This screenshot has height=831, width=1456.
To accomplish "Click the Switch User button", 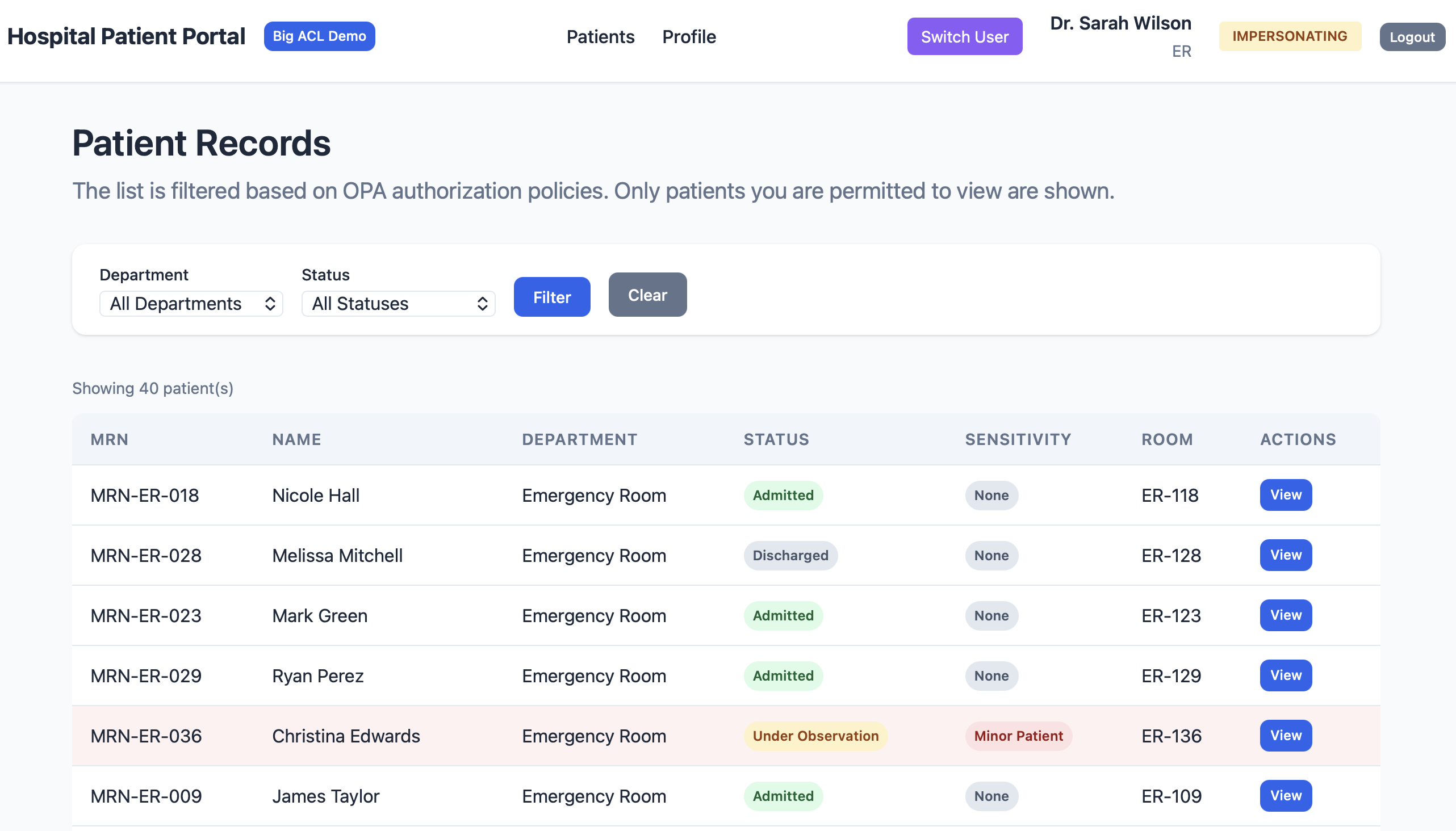I will pyautogui.click(x=964, y=36).
